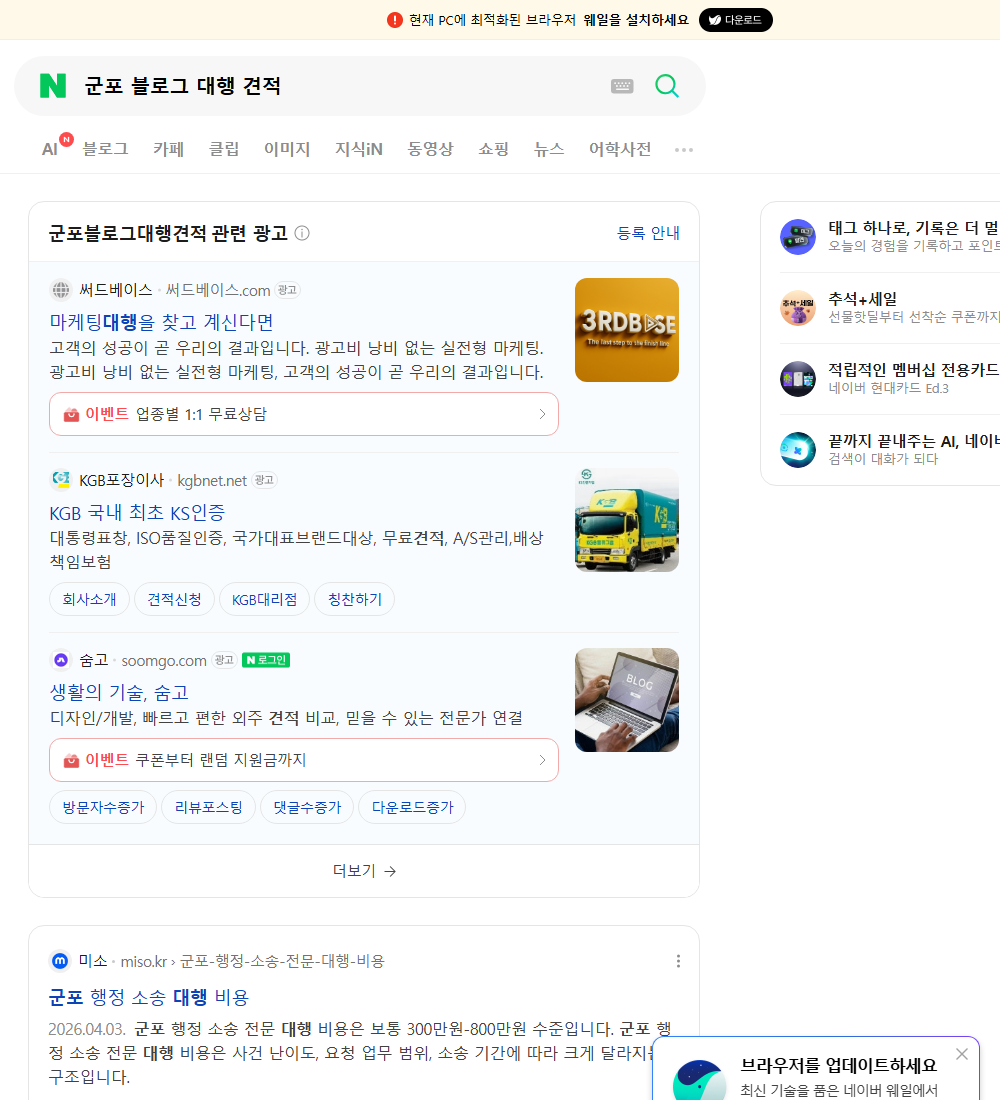Click the soomgo.com ad URL
Image resolution: width=1000 pixels, height=1100 pixels.
pyautogui.click(x=164, y=661)
